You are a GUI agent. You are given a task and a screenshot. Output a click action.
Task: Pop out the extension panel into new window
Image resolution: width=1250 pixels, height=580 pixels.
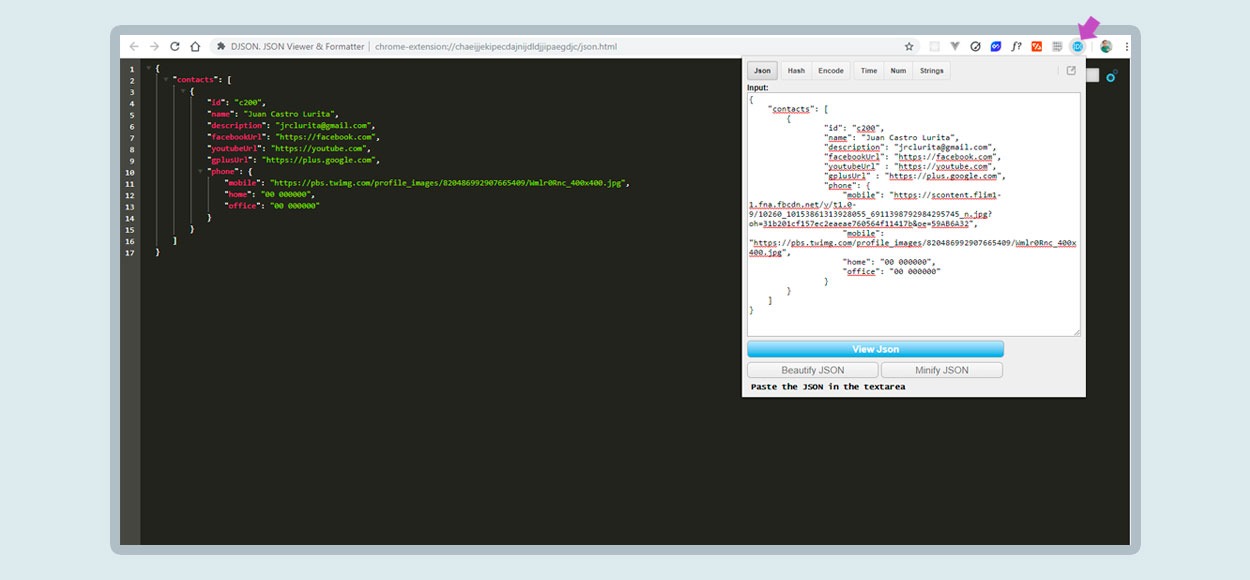pos(1071,71)
